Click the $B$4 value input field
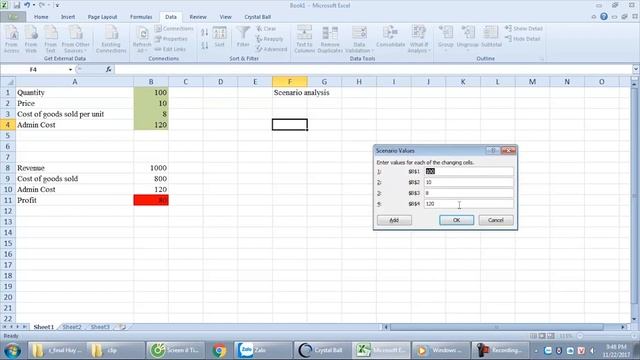640x360 pixels. tap(468, 204)
